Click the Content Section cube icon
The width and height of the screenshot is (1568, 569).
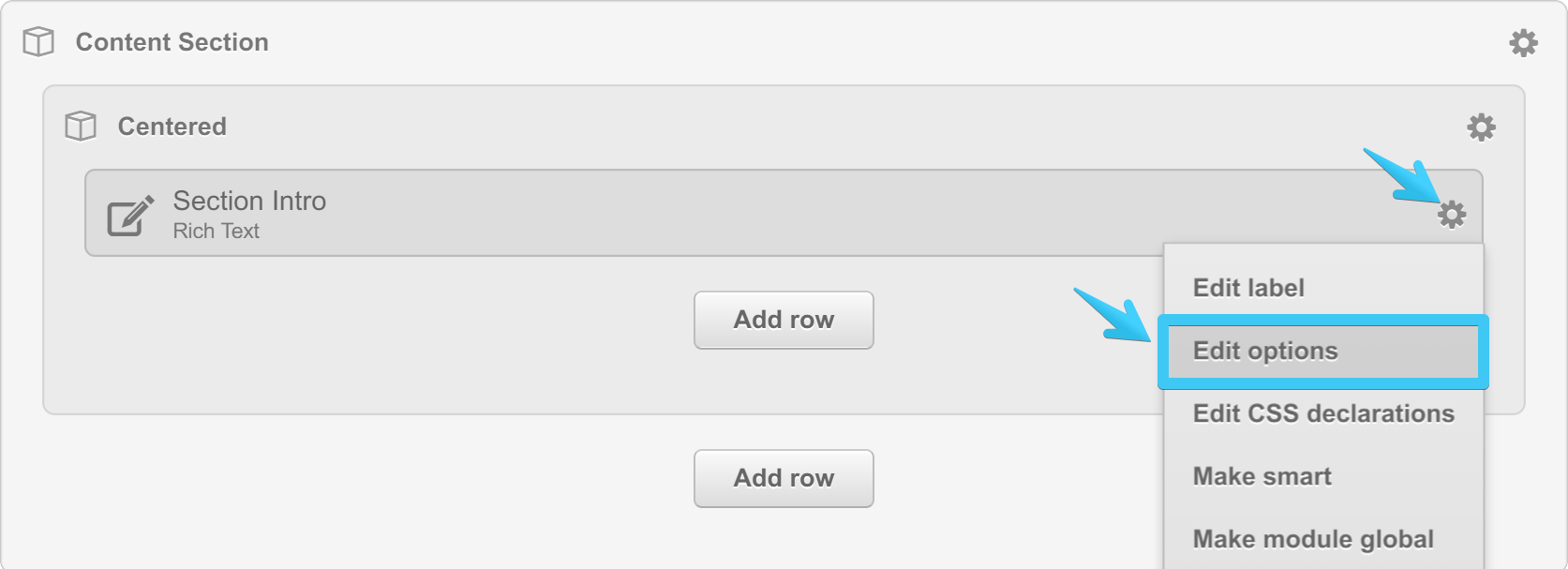(38, 42)
